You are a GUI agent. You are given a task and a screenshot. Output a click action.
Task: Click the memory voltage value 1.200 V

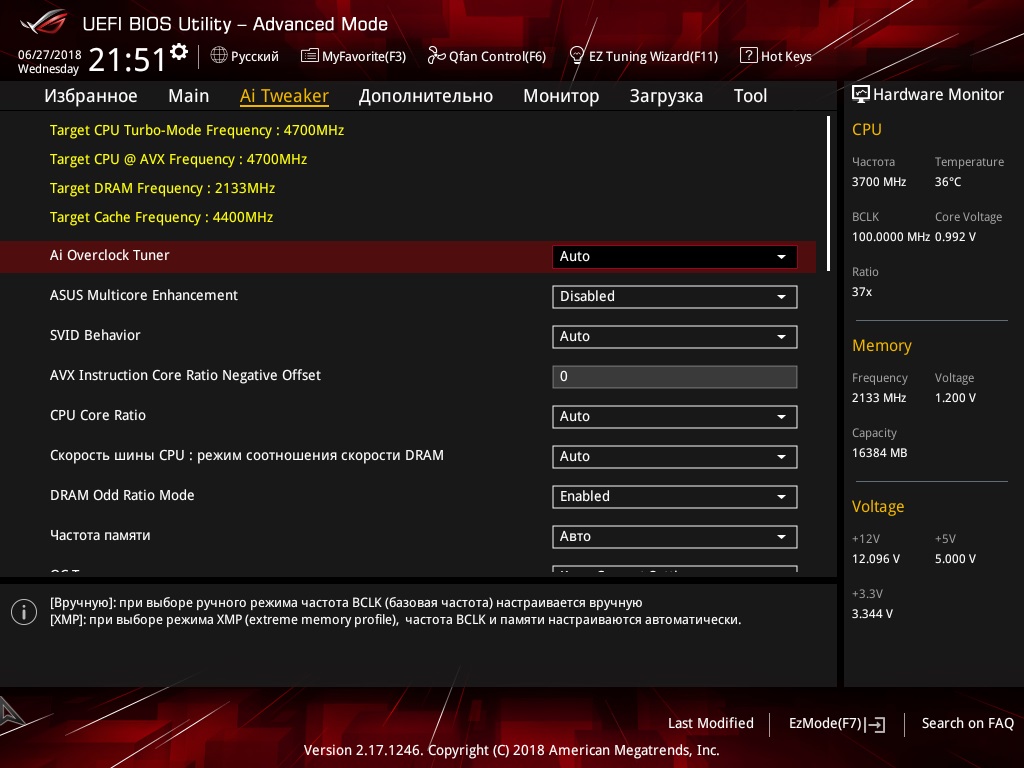[x=955, y=397]
